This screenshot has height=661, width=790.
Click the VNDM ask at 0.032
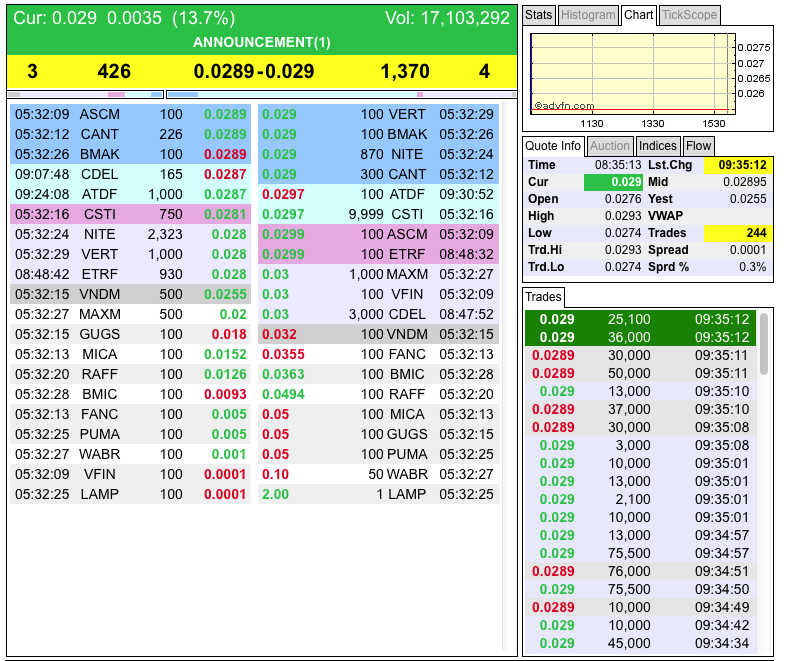pyautogui.click(x=378, y=334)
